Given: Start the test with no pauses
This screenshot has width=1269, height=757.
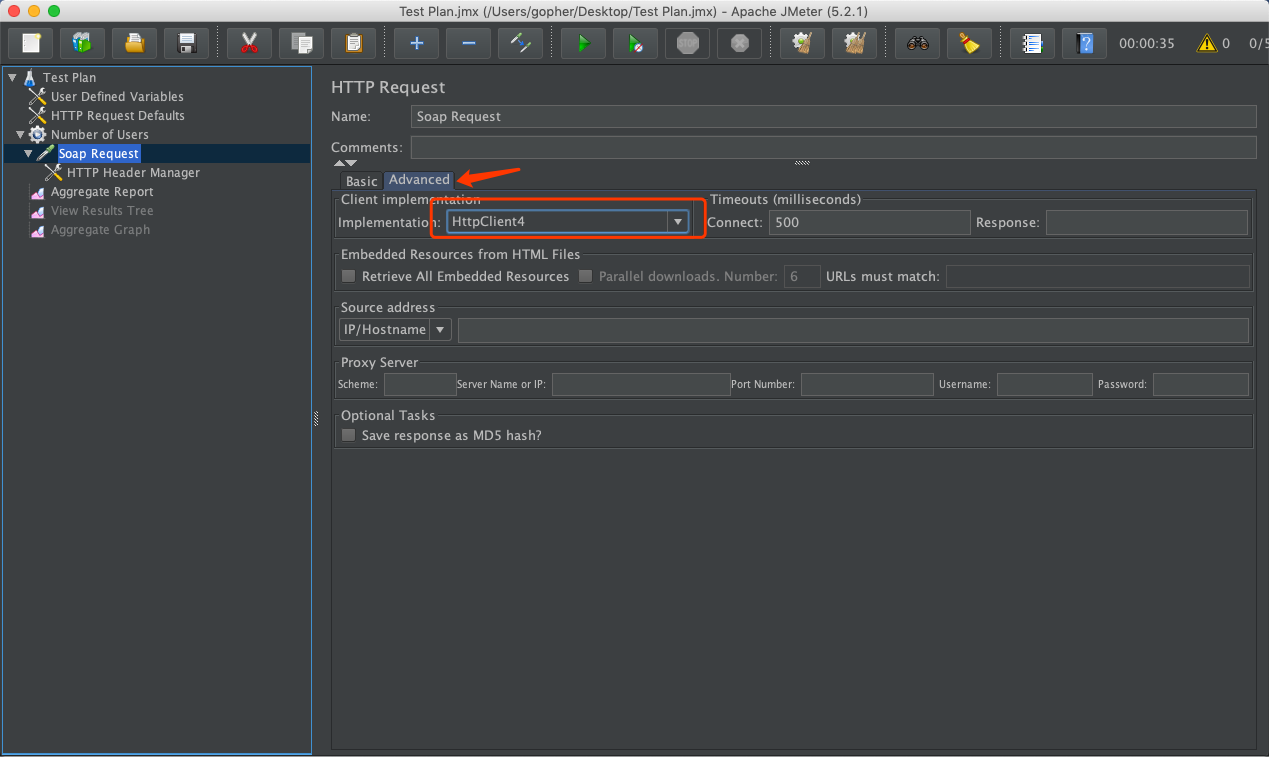Looking at the screenshot, I should (635, 43).
